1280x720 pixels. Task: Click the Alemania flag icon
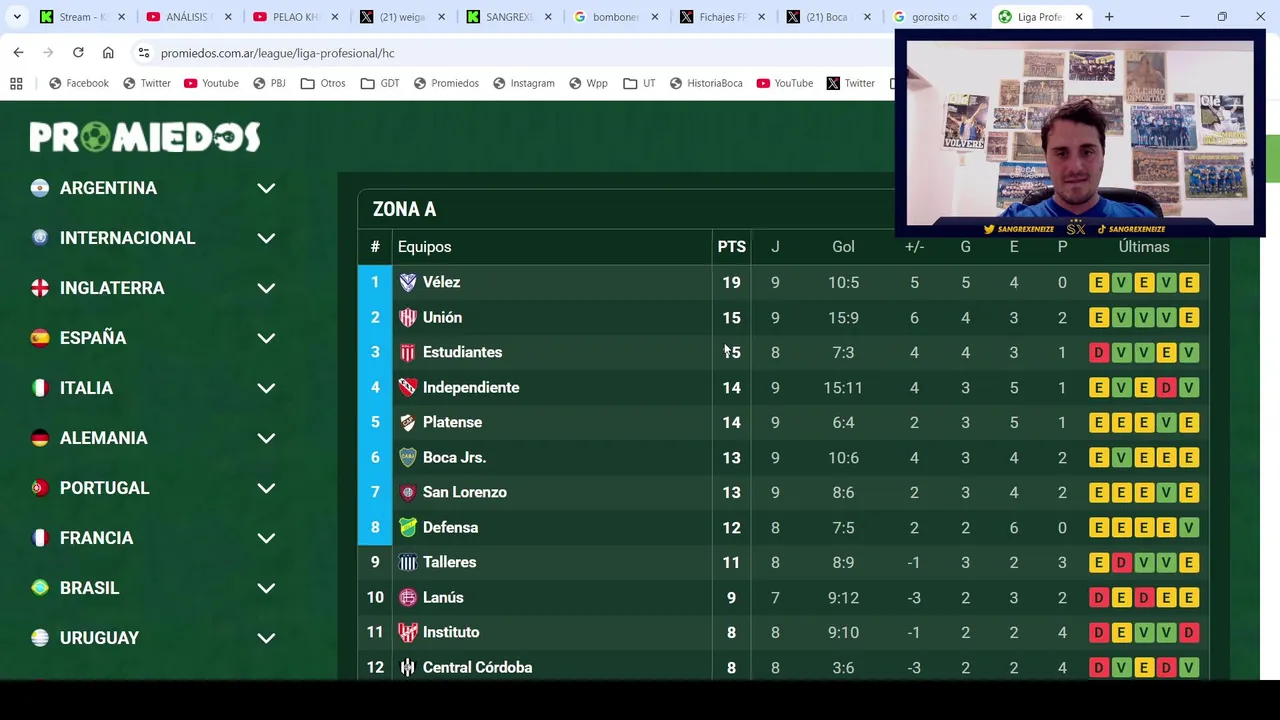point(40,438)
